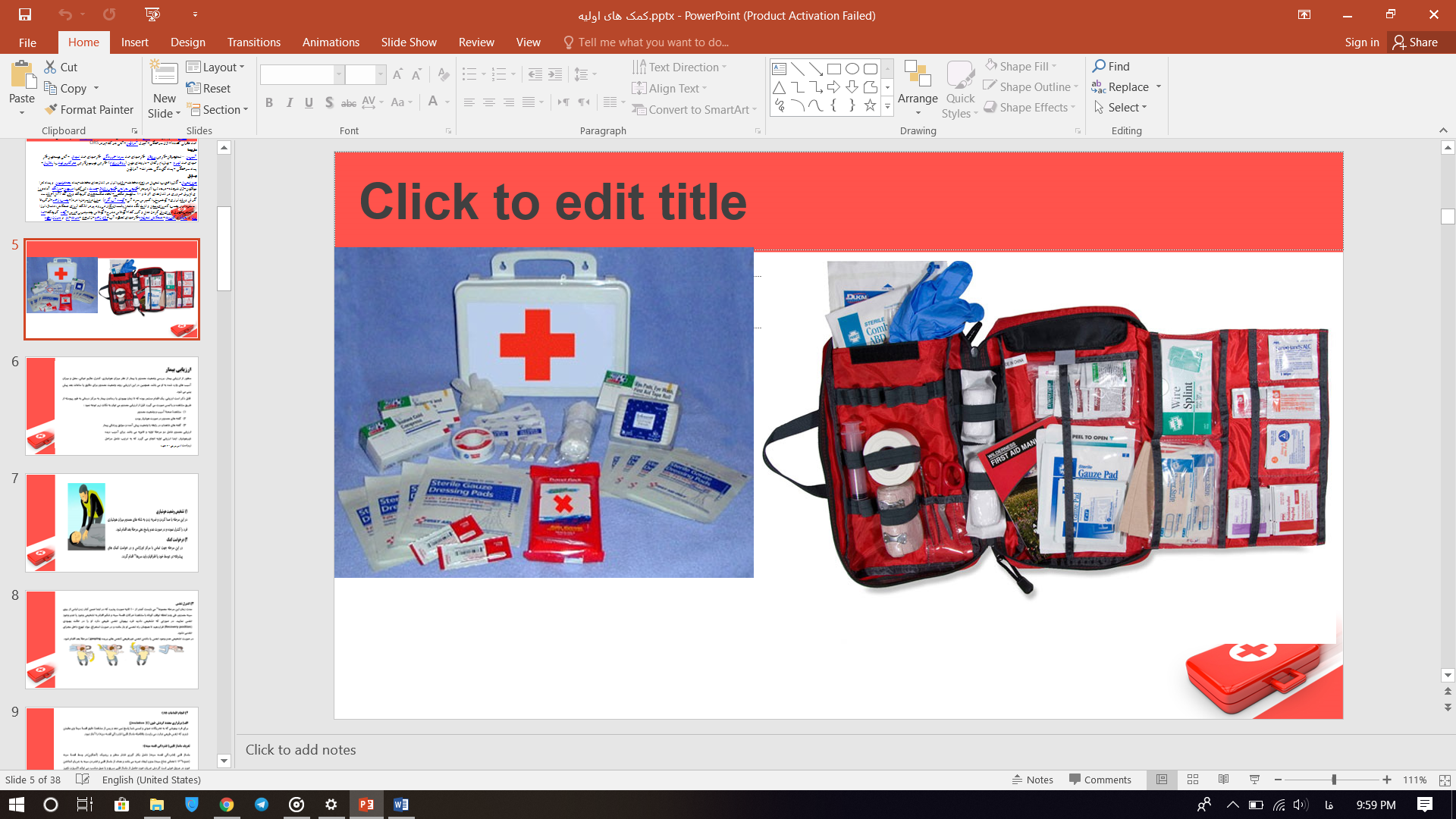Select the oval shape in shapes gallery
The height and width of the screenshot is (819, 1456).
852,68
